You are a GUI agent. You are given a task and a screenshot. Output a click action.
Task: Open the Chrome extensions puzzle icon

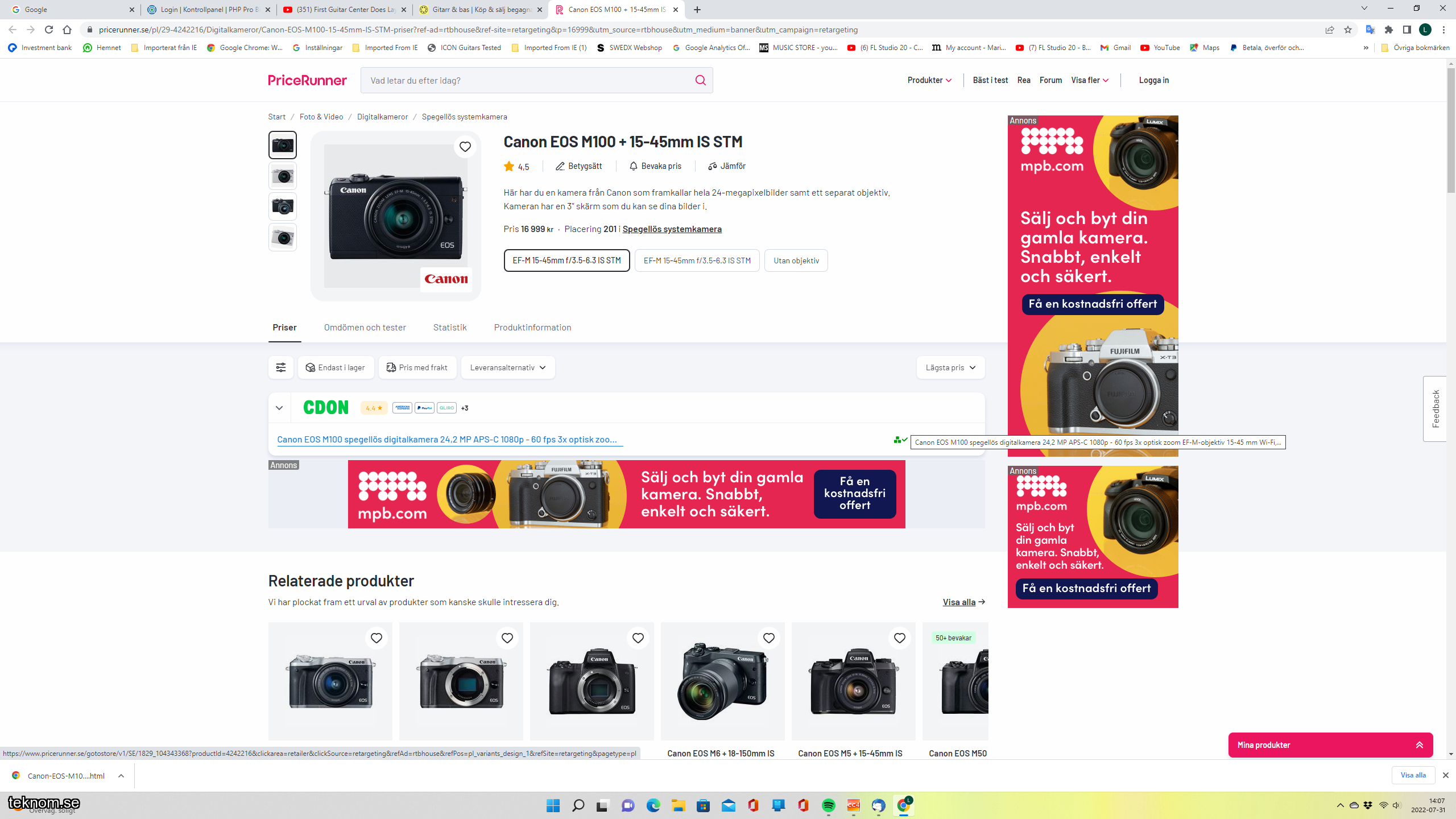[1389, 30]
